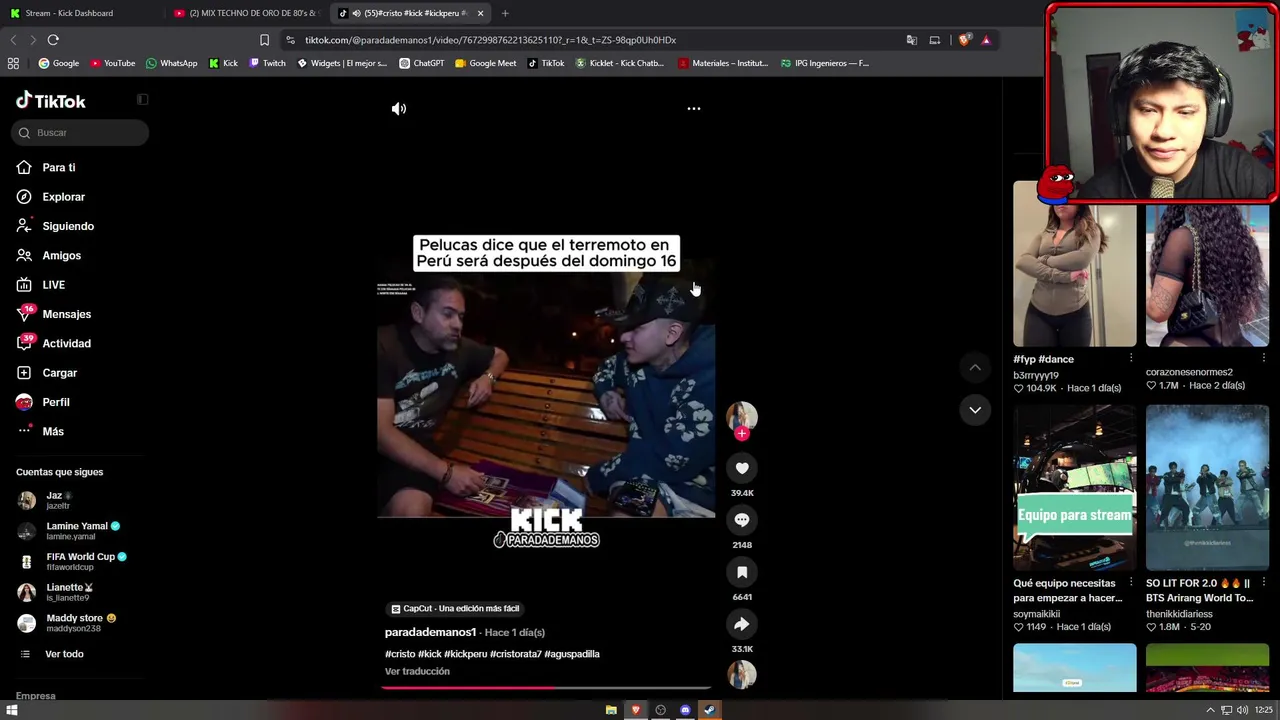Open the comments on the video
1280x720 pixels.
[742, 520]
